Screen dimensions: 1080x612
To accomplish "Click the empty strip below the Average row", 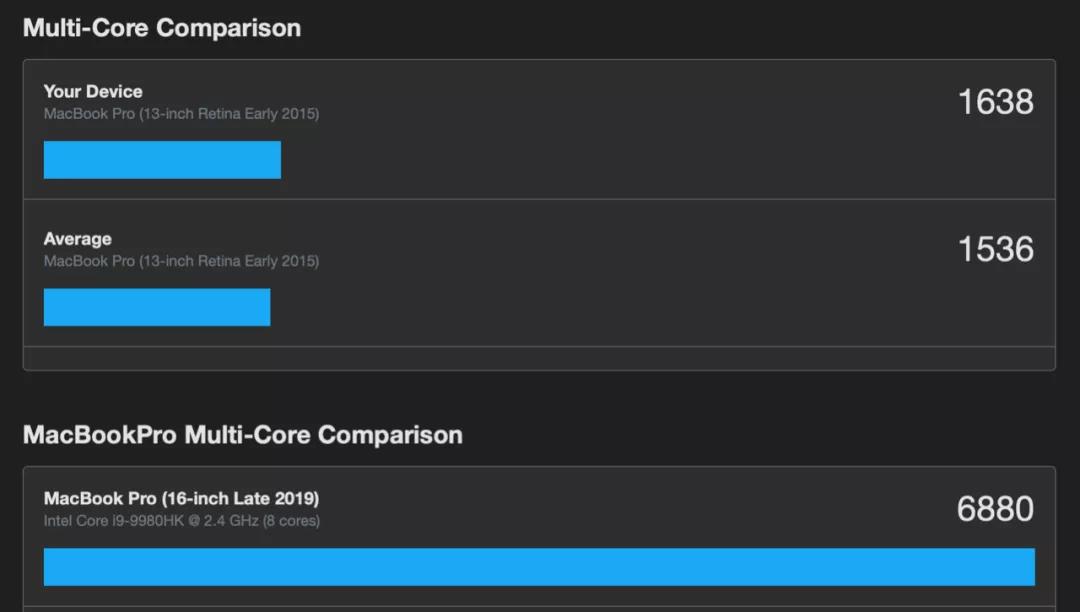I will [539, 358].
